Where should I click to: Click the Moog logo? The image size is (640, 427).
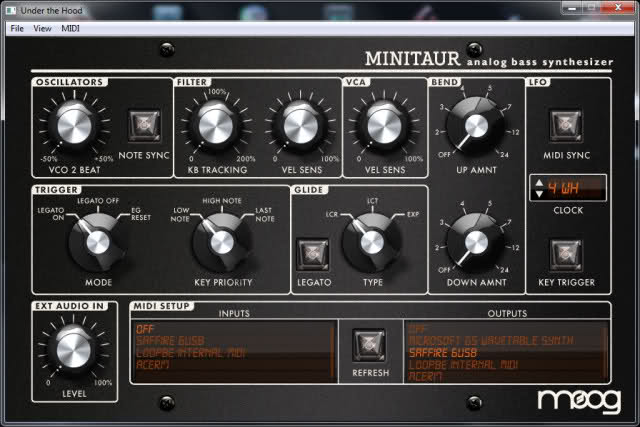pos(579,400)
